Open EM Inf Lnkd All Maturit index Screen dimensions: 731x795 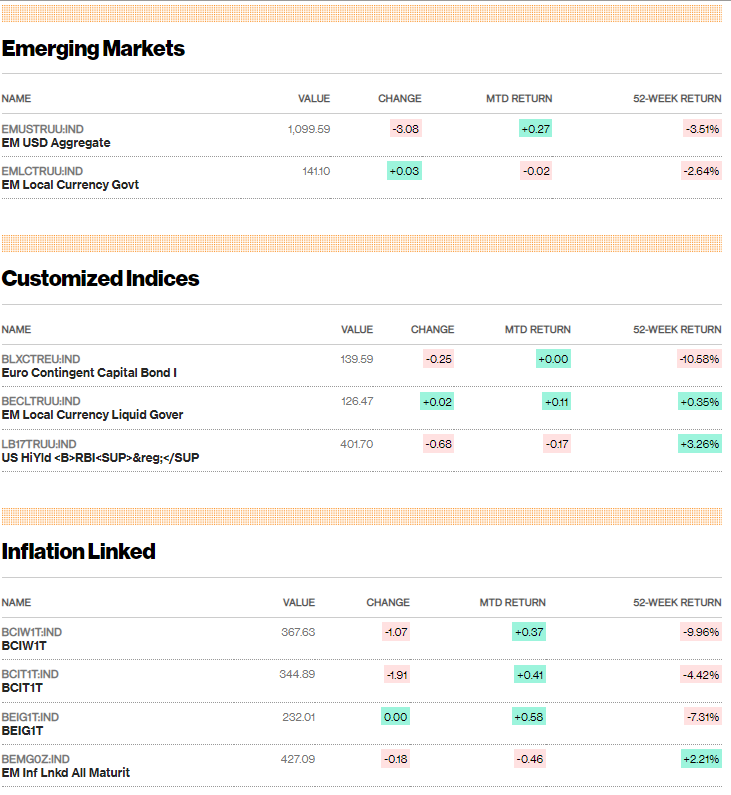(x=66, y=773)
